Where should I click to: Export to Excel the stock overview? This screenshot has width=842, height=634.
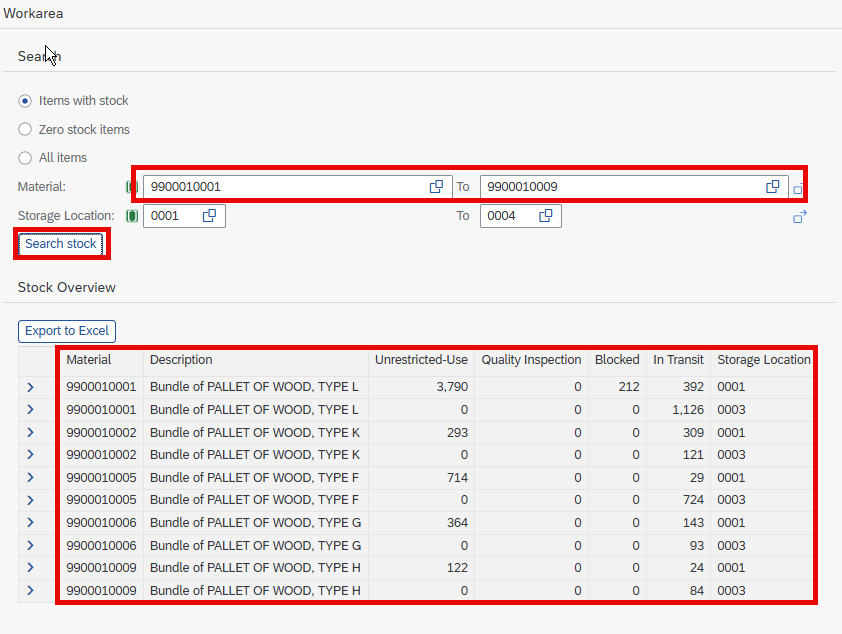(x=67, y=331)
